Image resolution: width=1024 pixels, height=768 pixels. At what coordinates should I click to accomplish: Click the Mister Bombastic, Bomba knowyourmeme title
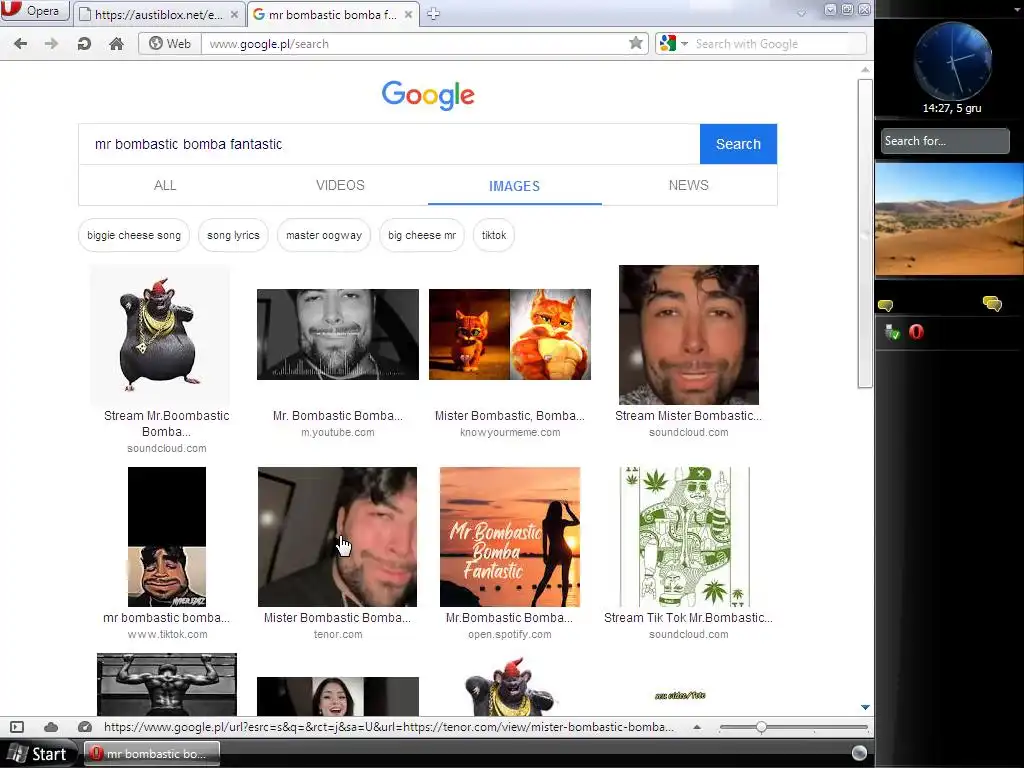(x=510, y=416)
